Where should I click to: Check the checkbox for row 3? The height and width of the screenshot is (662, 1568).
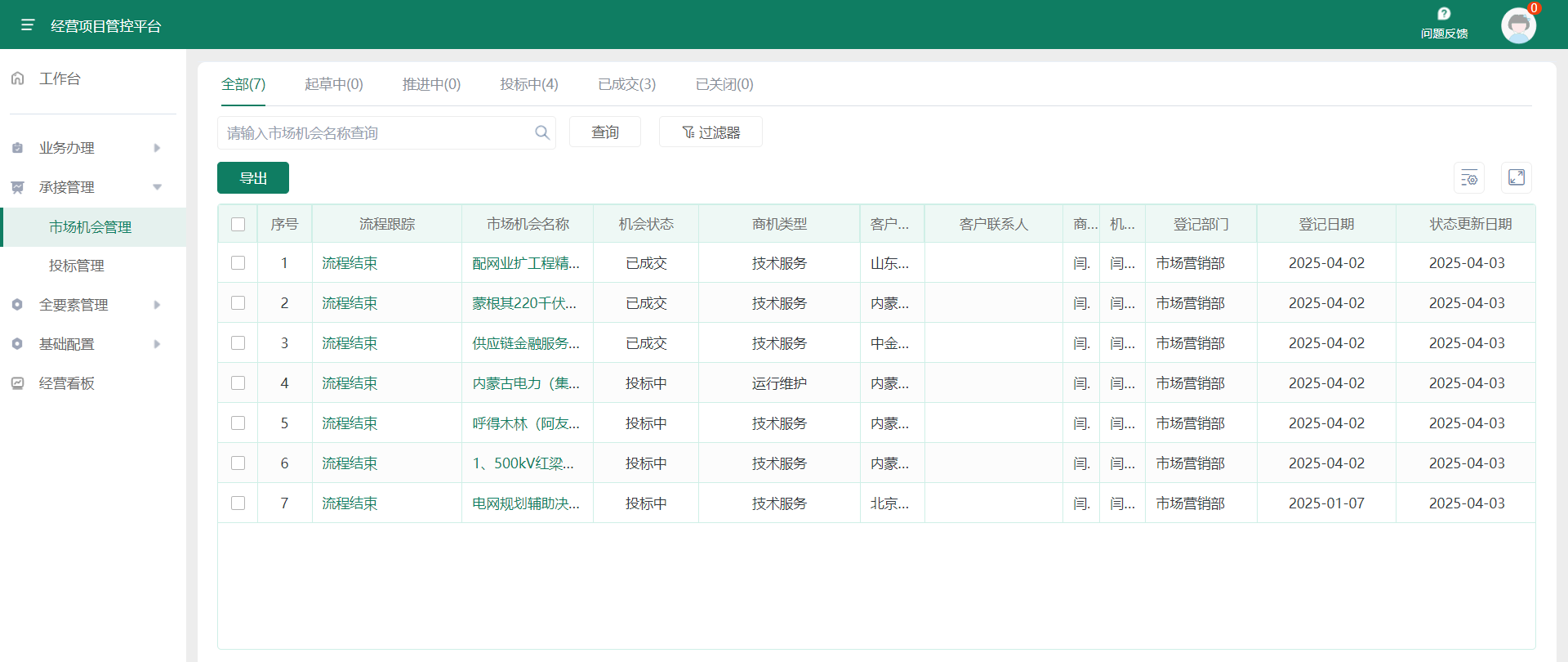[x=238, y=343]
